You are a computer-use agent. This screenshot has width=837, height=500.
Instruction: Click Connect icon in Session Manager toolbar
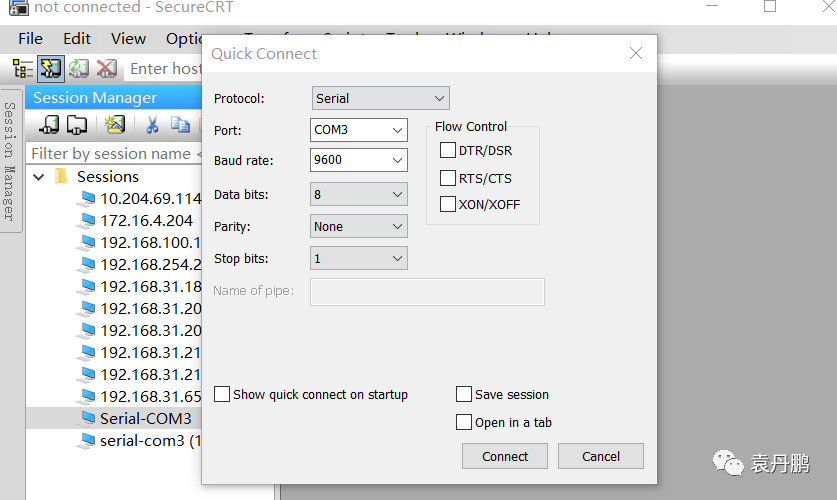[50, 125]
